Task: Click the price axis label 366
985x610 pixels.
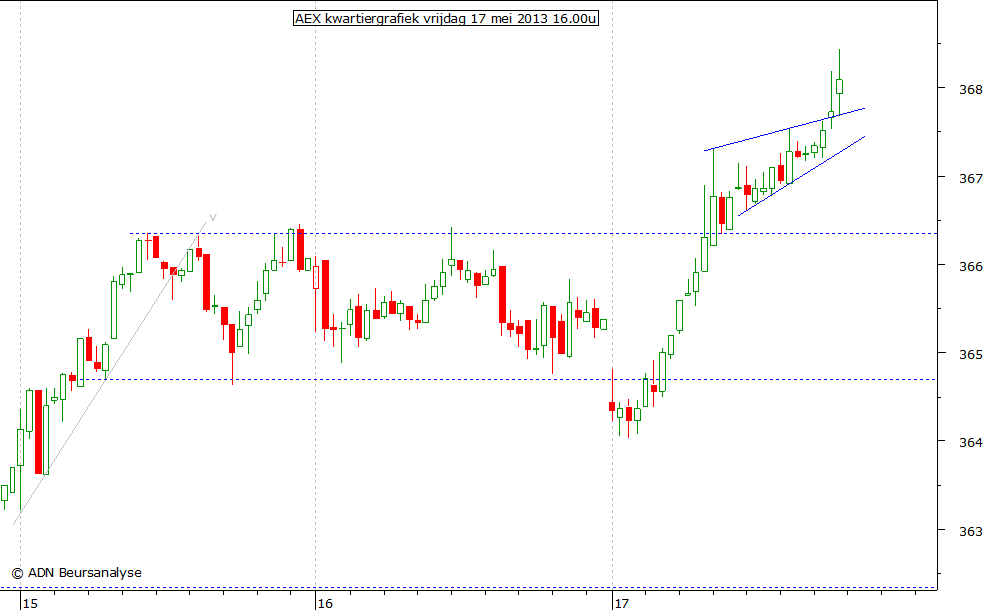Action: coord(971,266)
